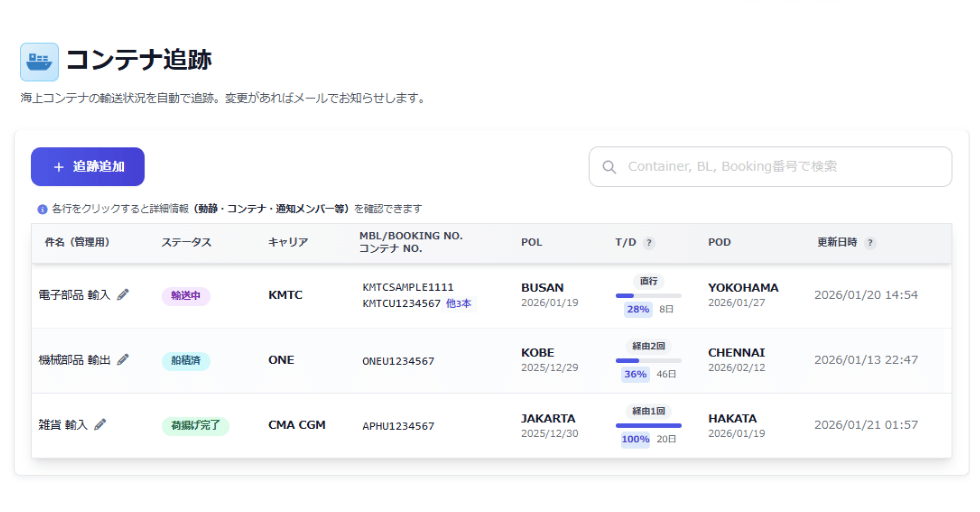Click the POL column header
Screen dimensions: 980x512
click(x=531, y=243)
